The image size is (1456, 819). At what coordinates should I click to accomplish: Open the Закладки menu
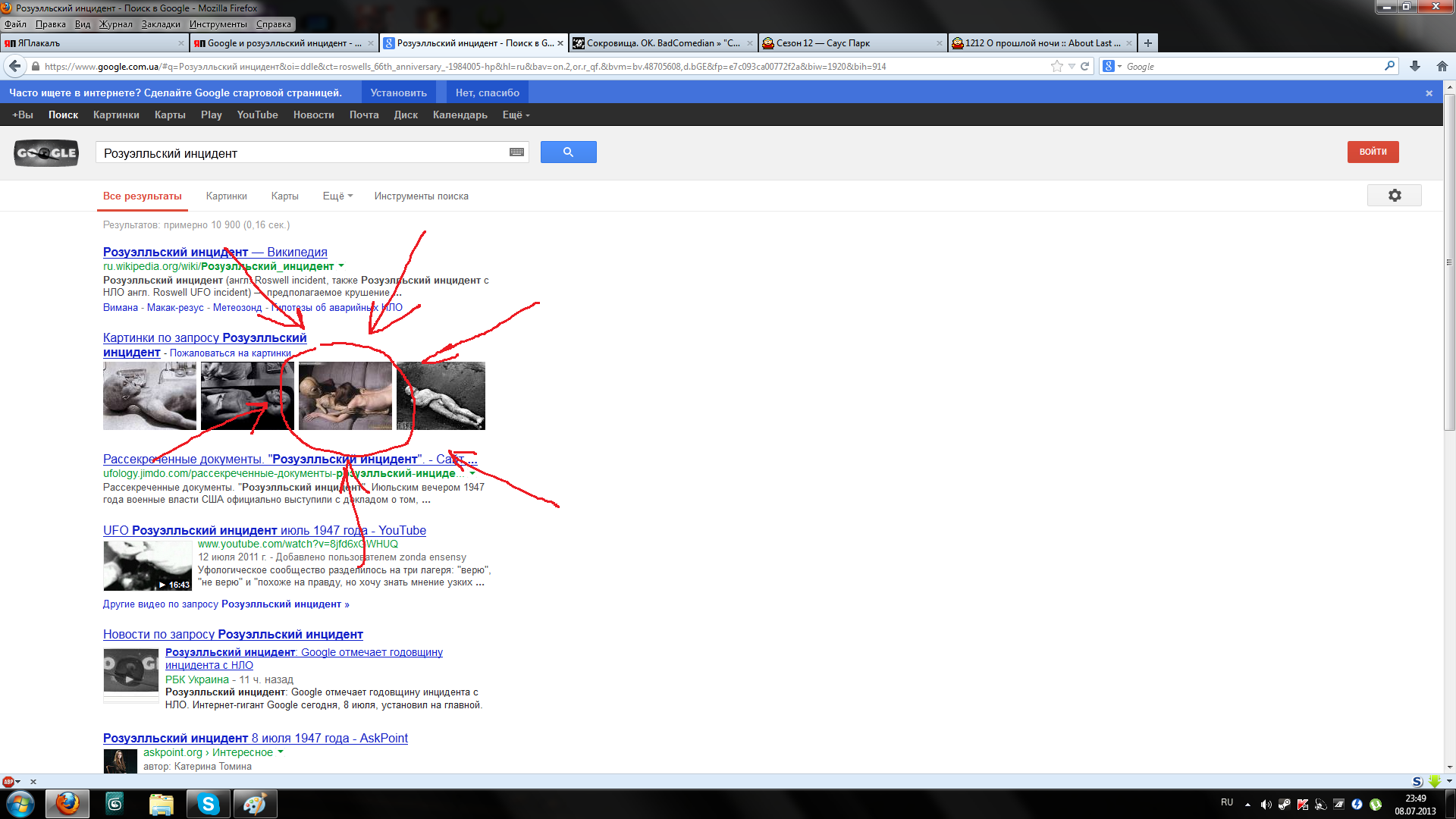[x=161, y=24]
